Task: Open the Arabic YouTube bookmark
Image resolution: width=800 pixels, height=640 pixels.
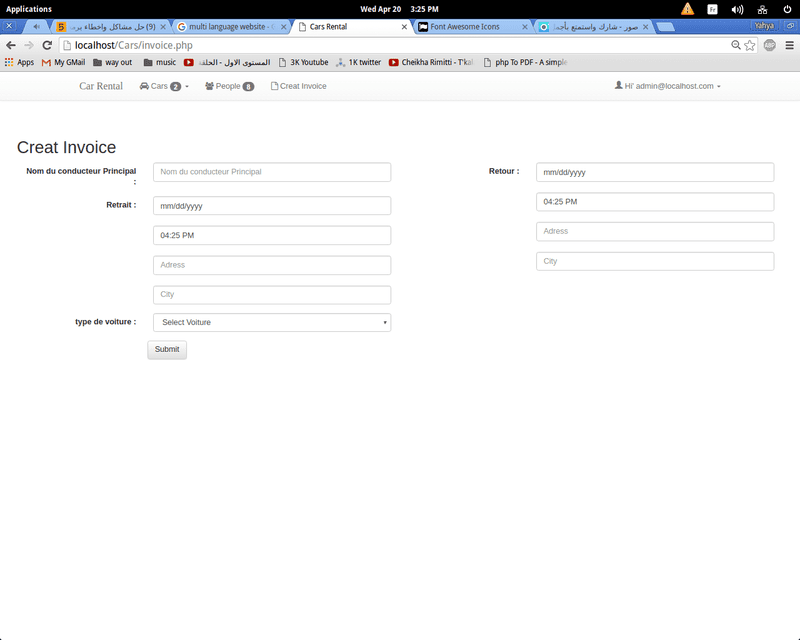Action: pyautogui.click(x=227, y=62)
